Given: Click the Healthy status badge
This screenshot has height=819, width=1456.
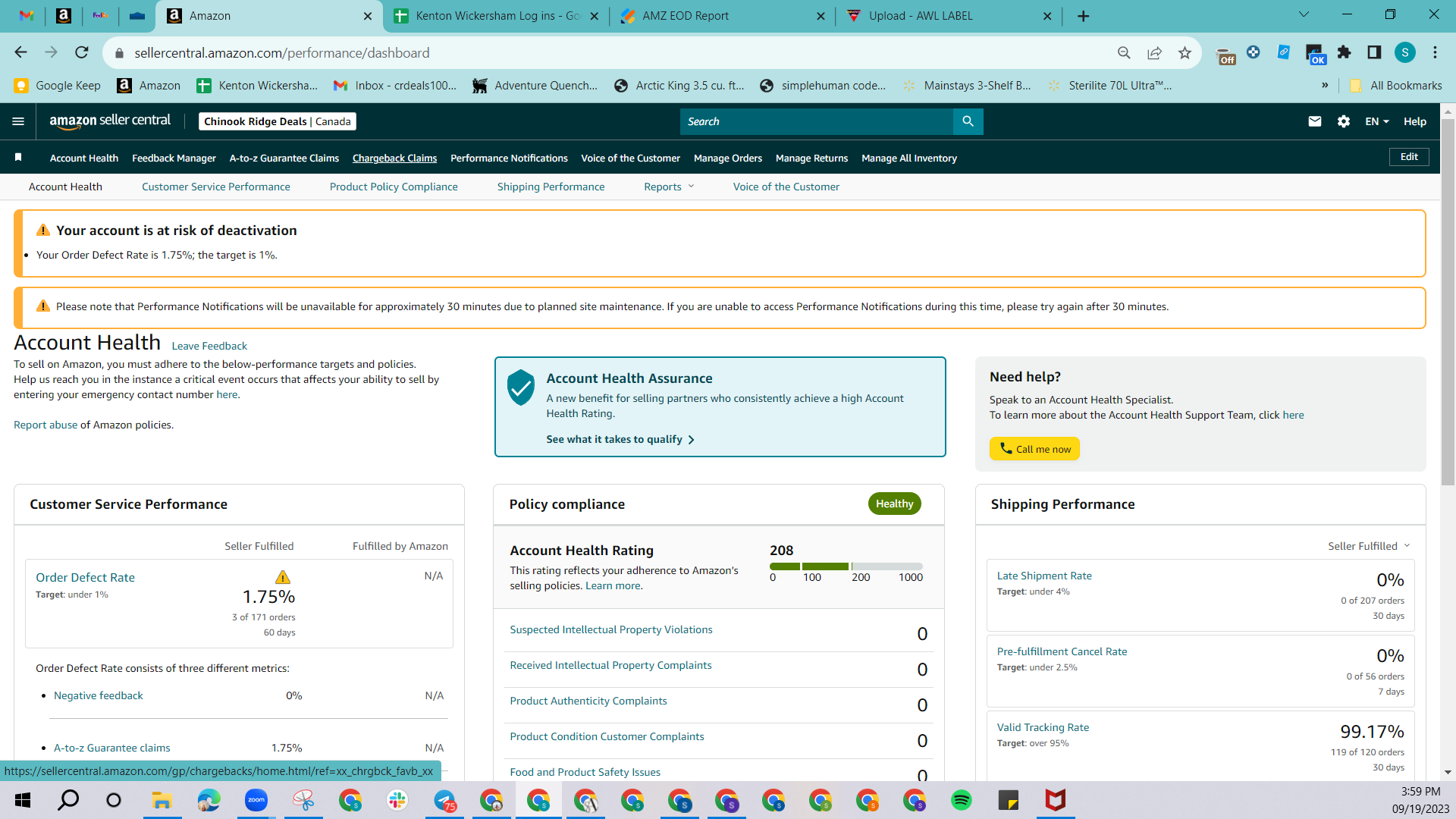Looking at the screenshot, I should pos(895,504).
